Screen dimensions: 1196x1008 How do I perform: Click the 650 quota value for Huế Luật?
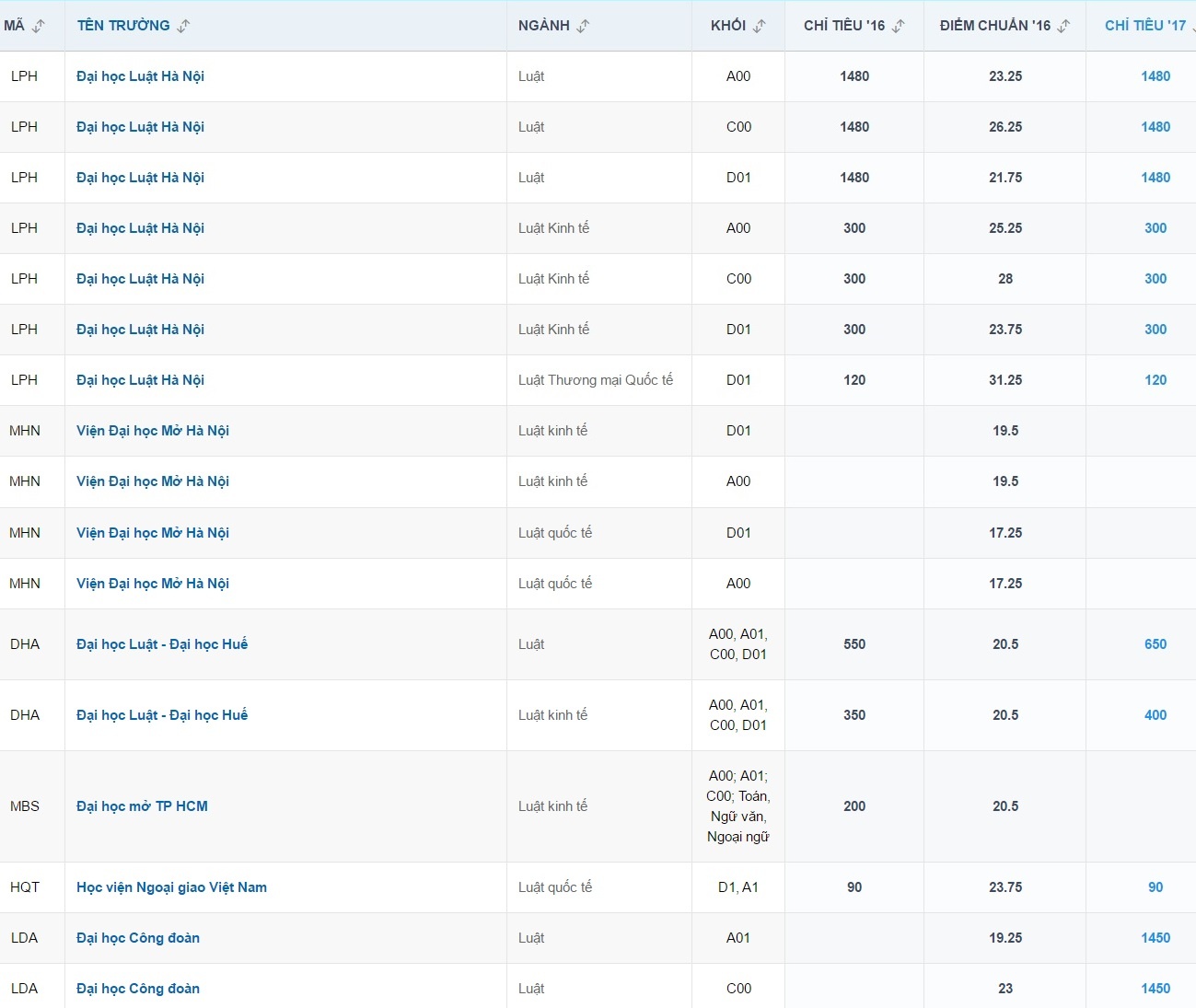(x=1155, y=644)
